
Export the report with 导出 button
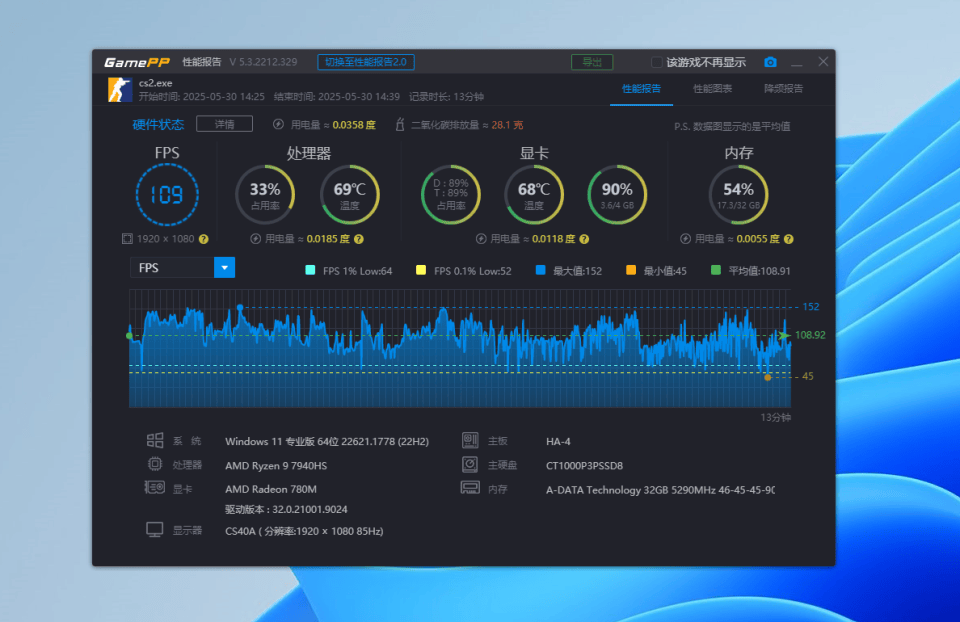592,62
